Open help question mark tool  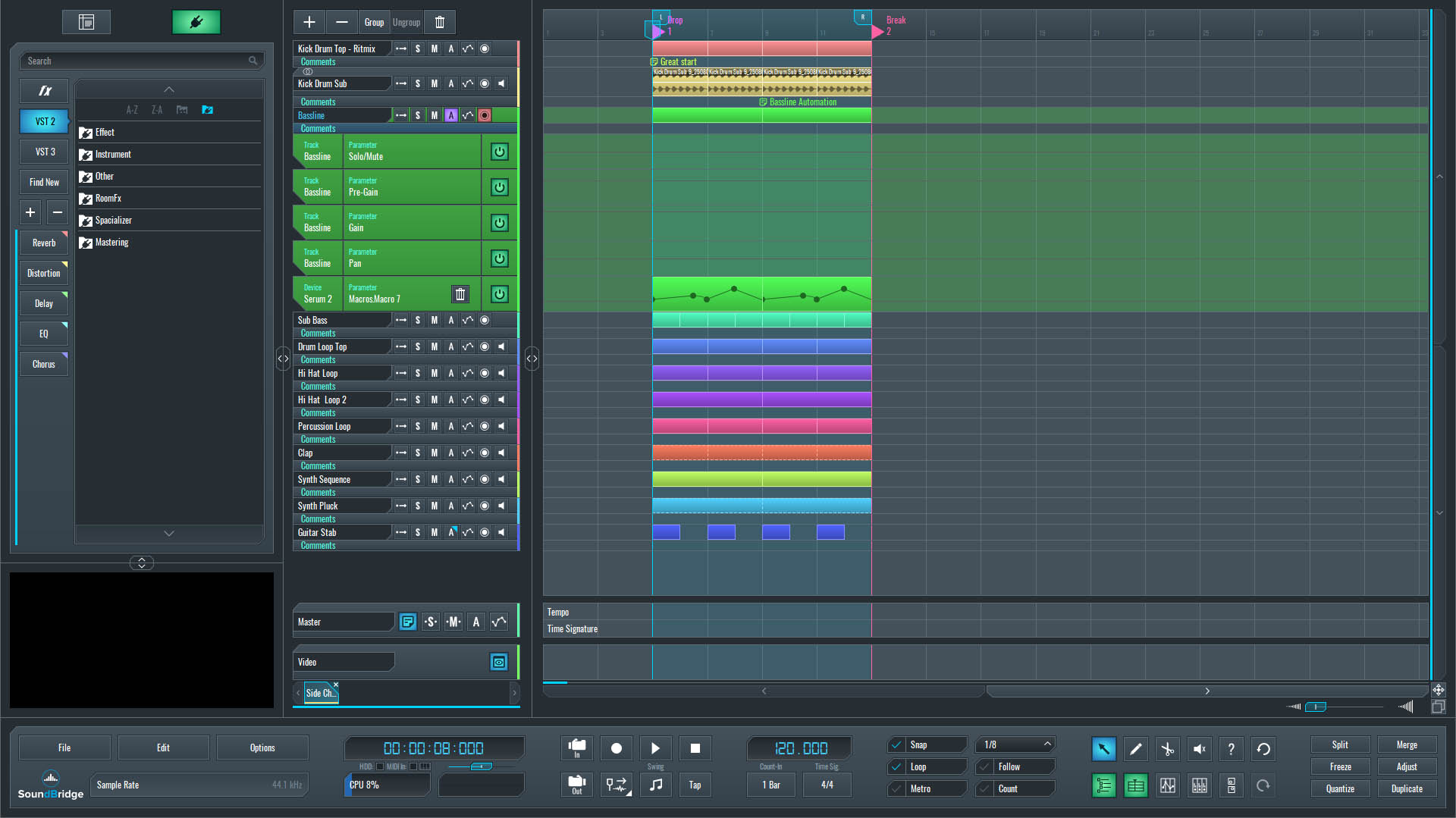coord(1232,749)
